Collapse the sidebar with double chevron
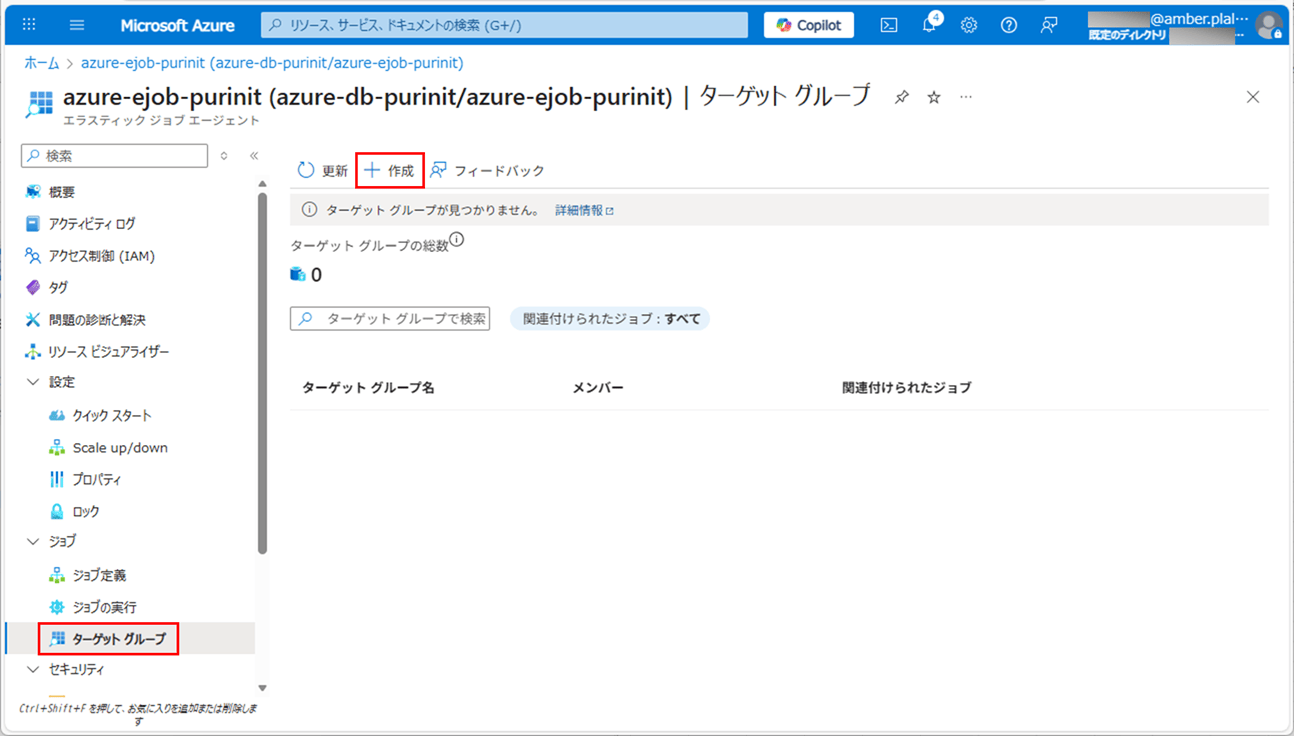The image size is (1294, 736). coord(254,156)
